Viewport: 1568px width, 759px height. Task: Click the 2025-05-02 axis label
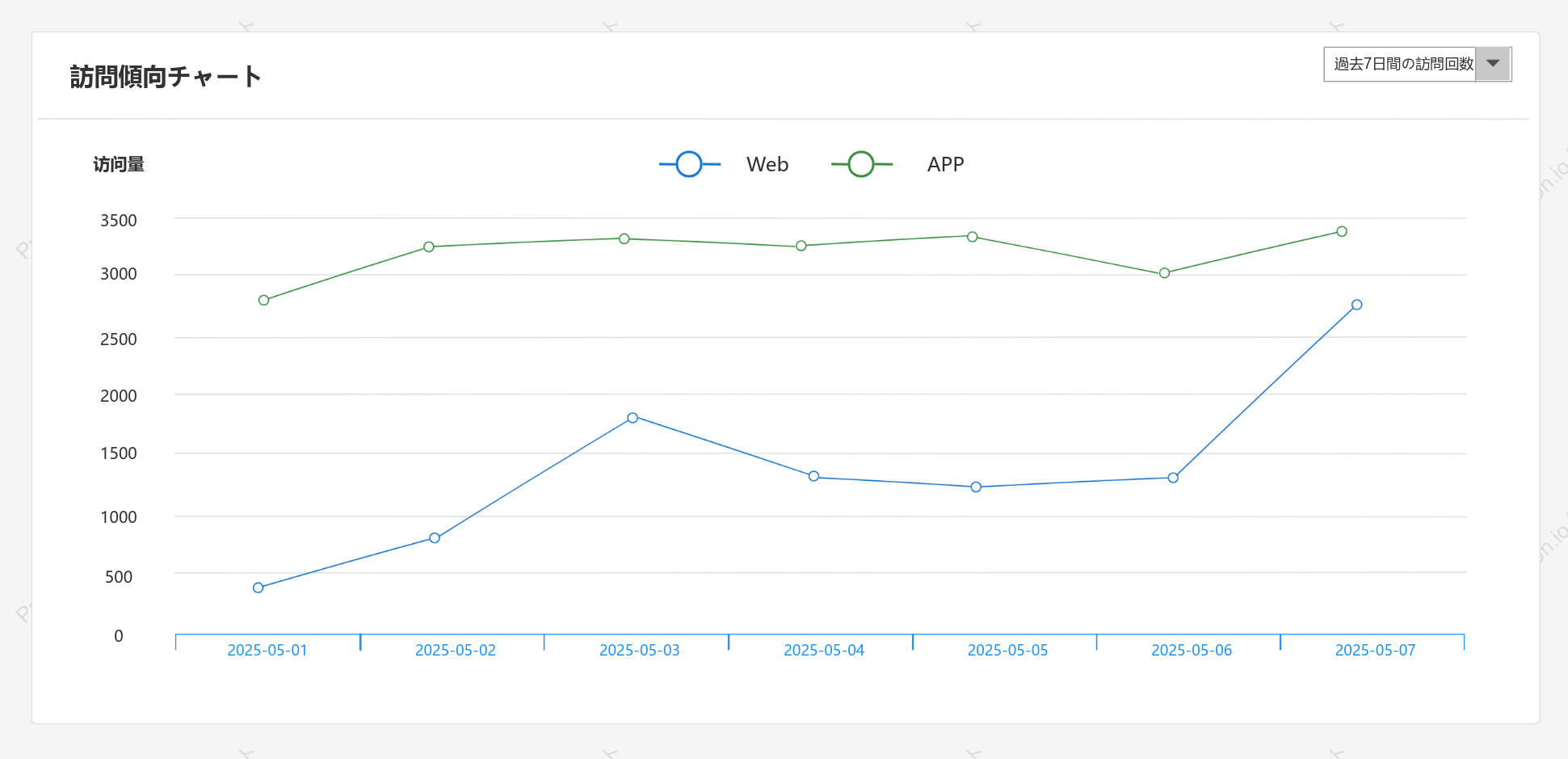[456, 651]
